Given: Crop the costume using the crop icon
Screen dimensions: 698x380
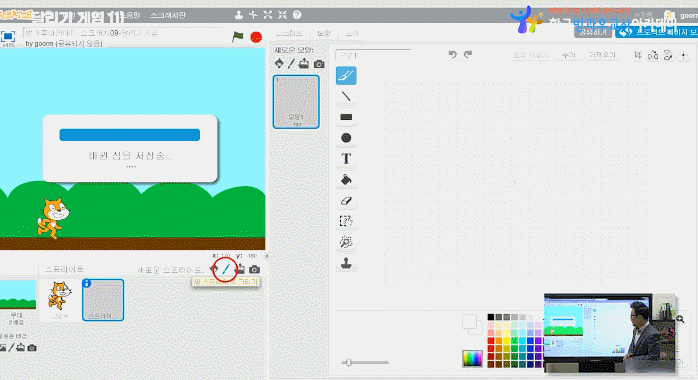Looking at the screenshot, I should (638, 55).
